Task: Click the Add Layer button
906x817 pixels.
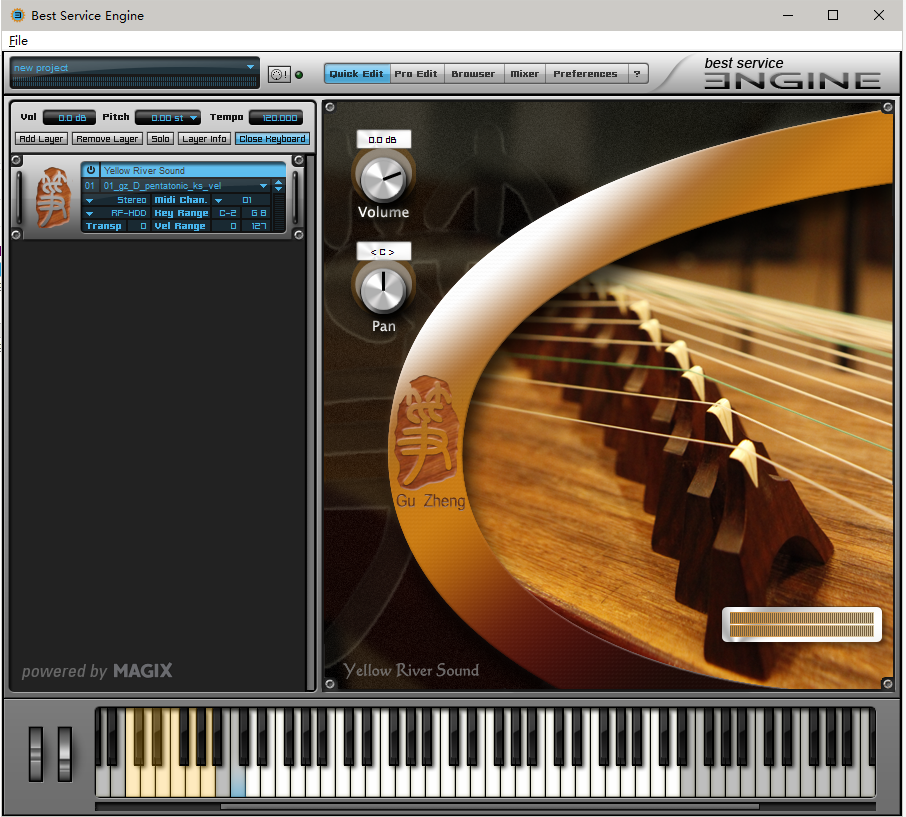Action: click(x=42, y=139)
